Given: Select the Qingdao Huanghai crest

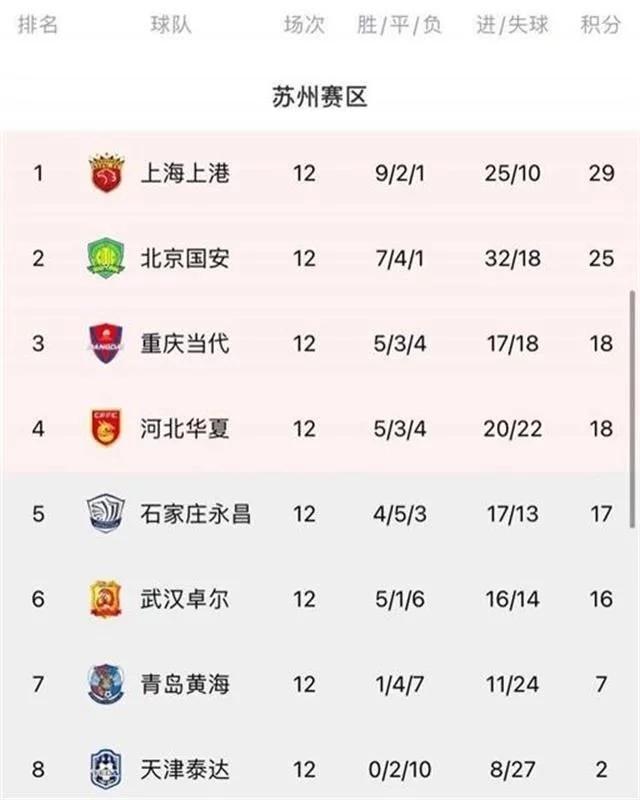Looking at the screenshot, I should (x=106, y=678).
